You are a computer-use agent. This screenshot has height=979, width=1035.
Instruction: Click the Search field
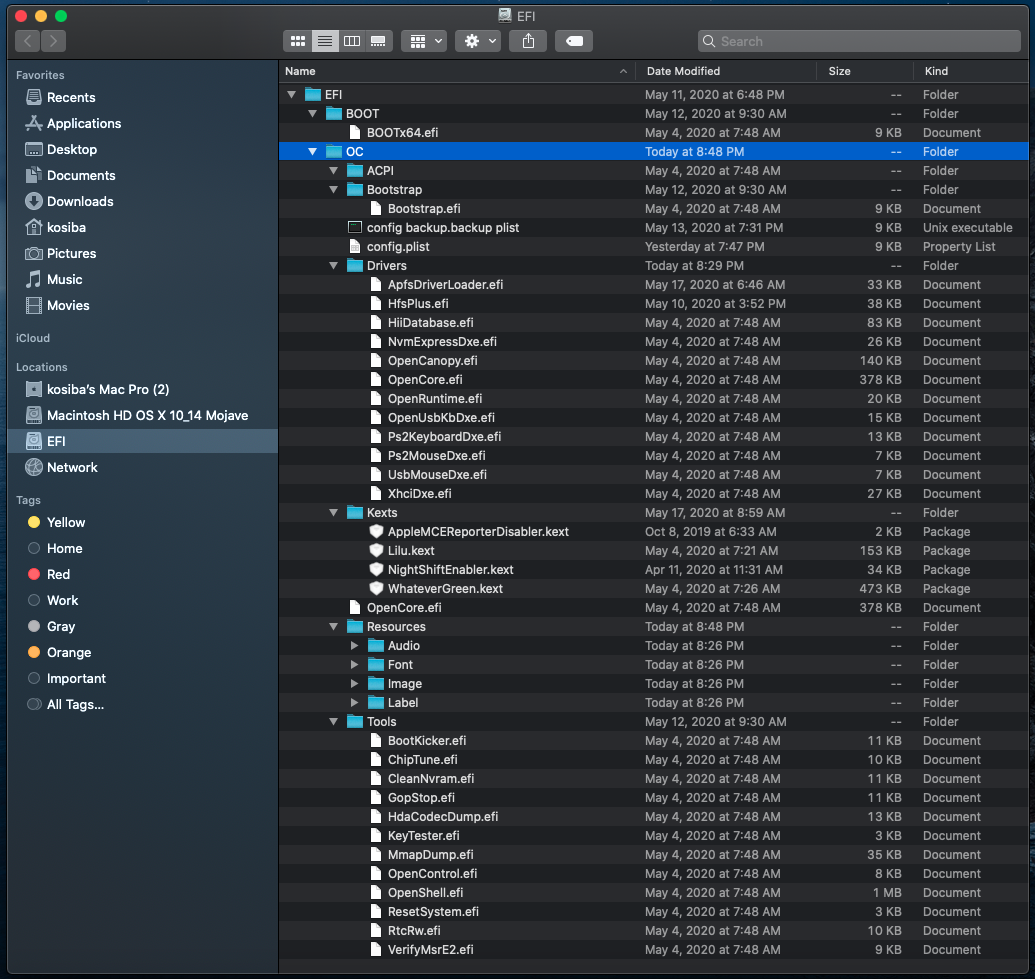(859, 41)
